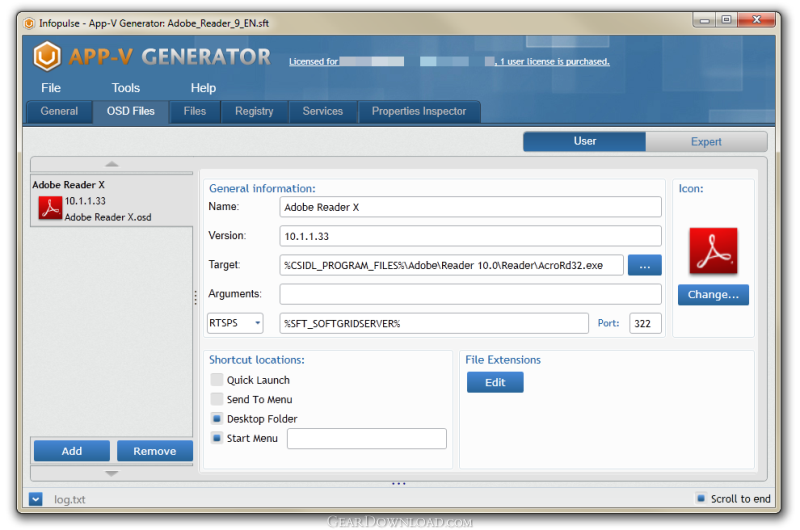Image resolution: width=800 pixels, height=530 pixels.
Task: Open the File menu
Action: (x=51, y=88)
